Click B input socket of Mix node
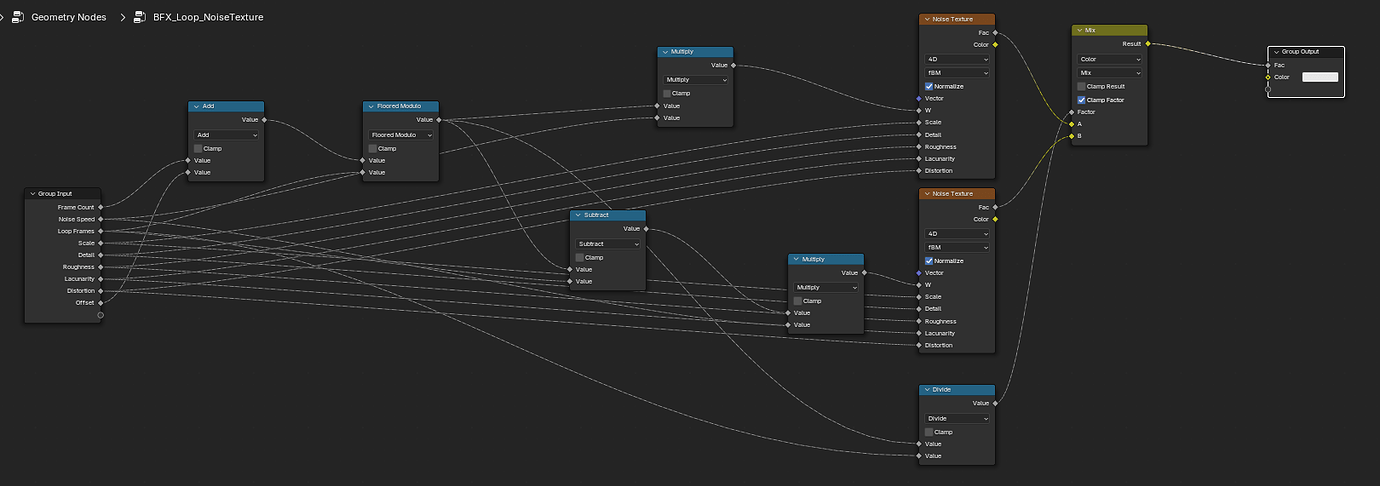Image resolution: width=1380 pixels, height=486 pixels. (x=1071, y=136)
